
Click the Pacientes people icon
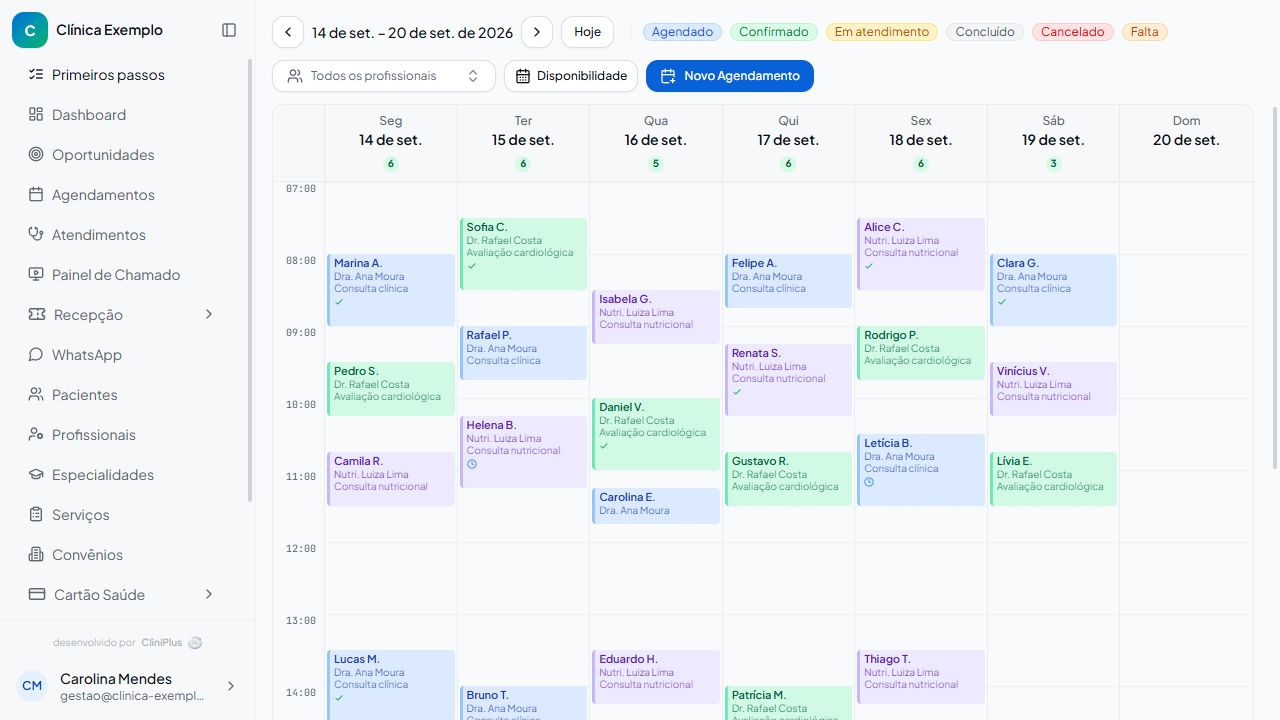click(36, 394)
